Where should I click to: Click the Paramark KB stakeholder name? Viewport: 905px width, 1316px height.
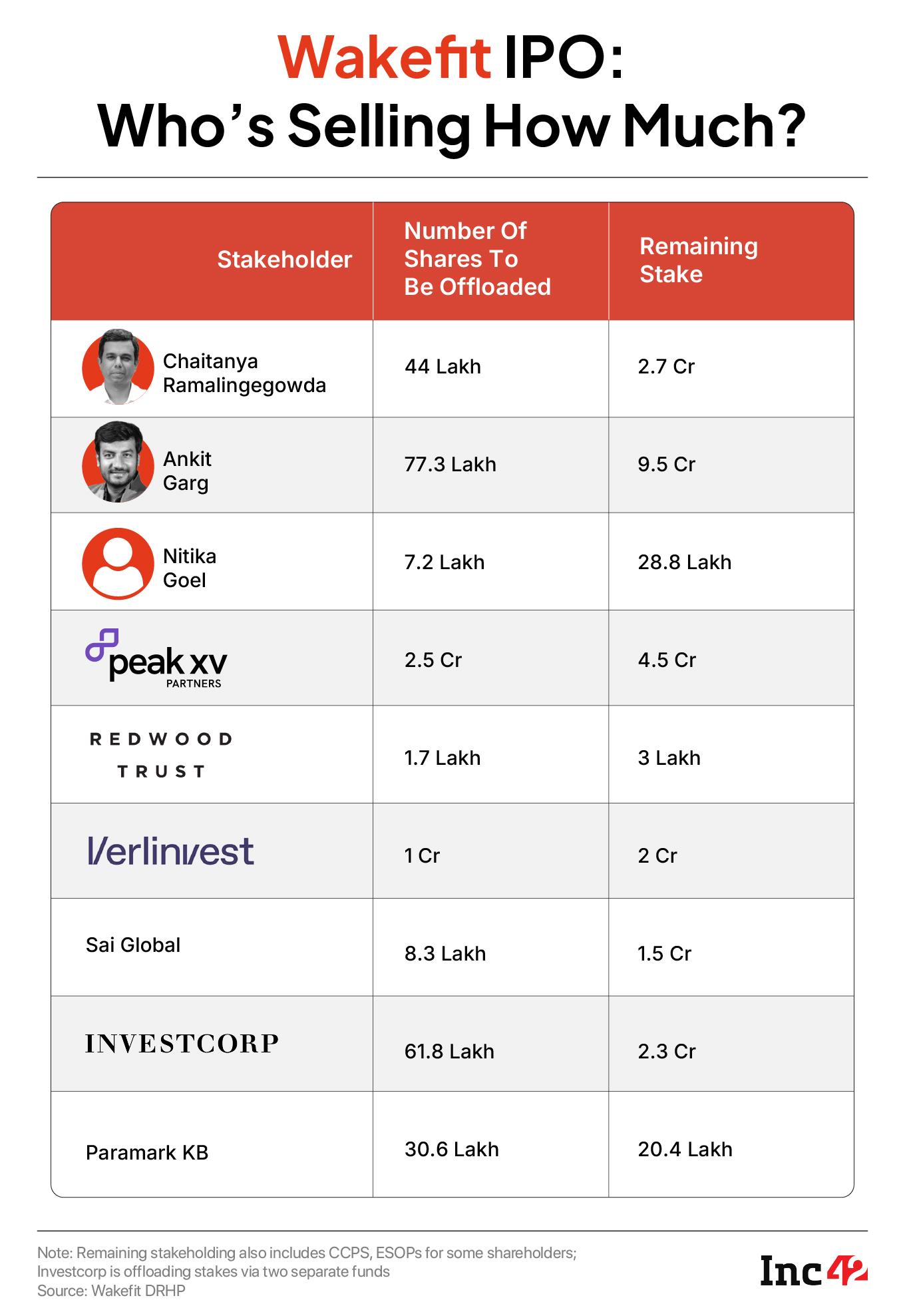pyautogui.click(x=147, y=1152)
